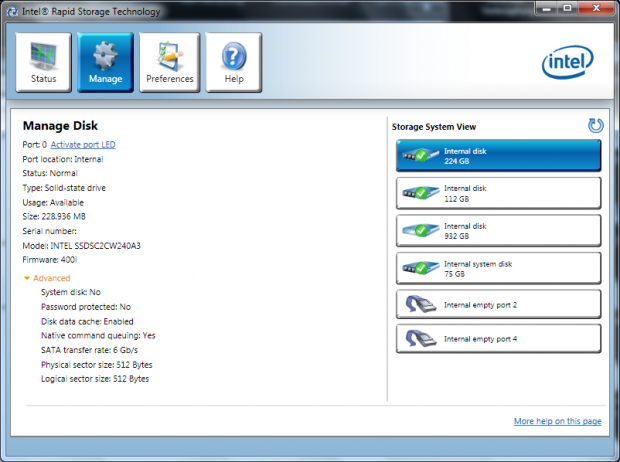Close the Rapid Storage Technology window

(x=597, y=8)
